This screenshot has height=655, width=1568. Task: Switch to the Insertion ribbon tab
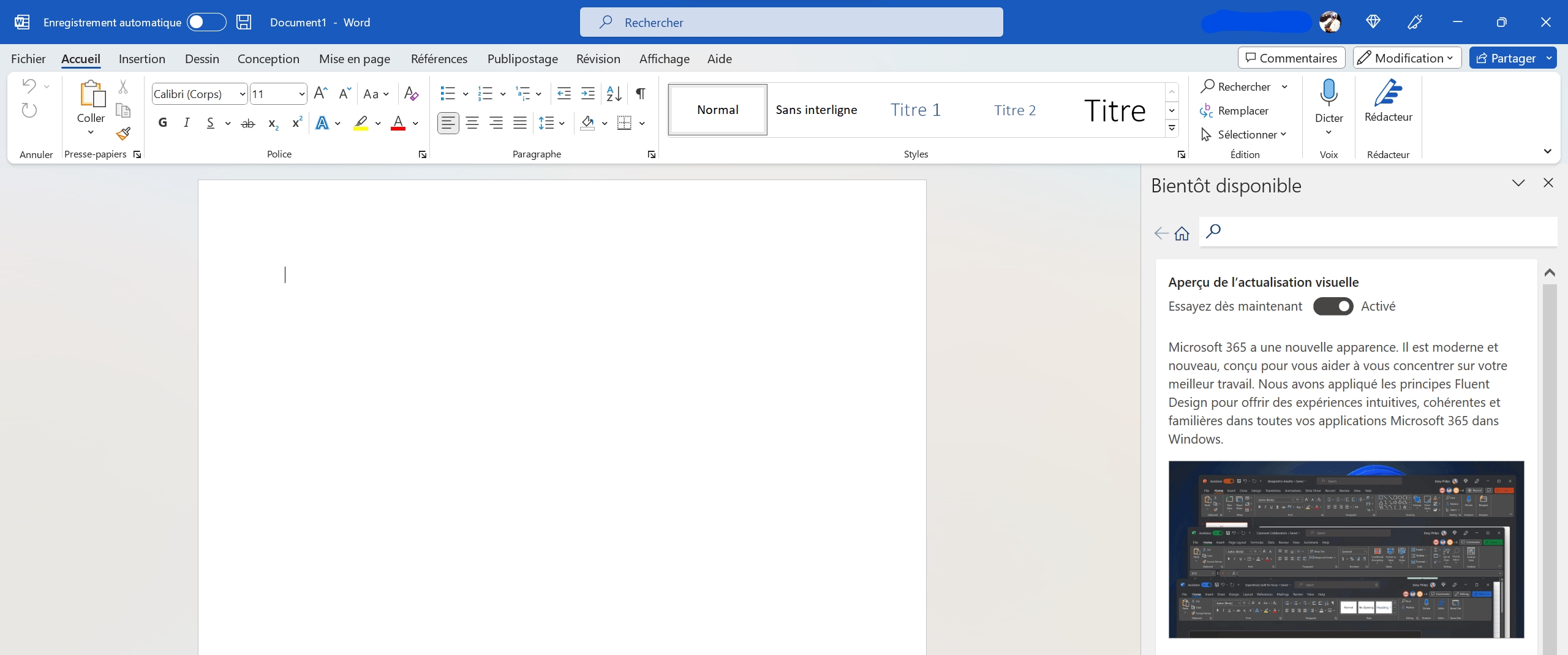[142, 59]
